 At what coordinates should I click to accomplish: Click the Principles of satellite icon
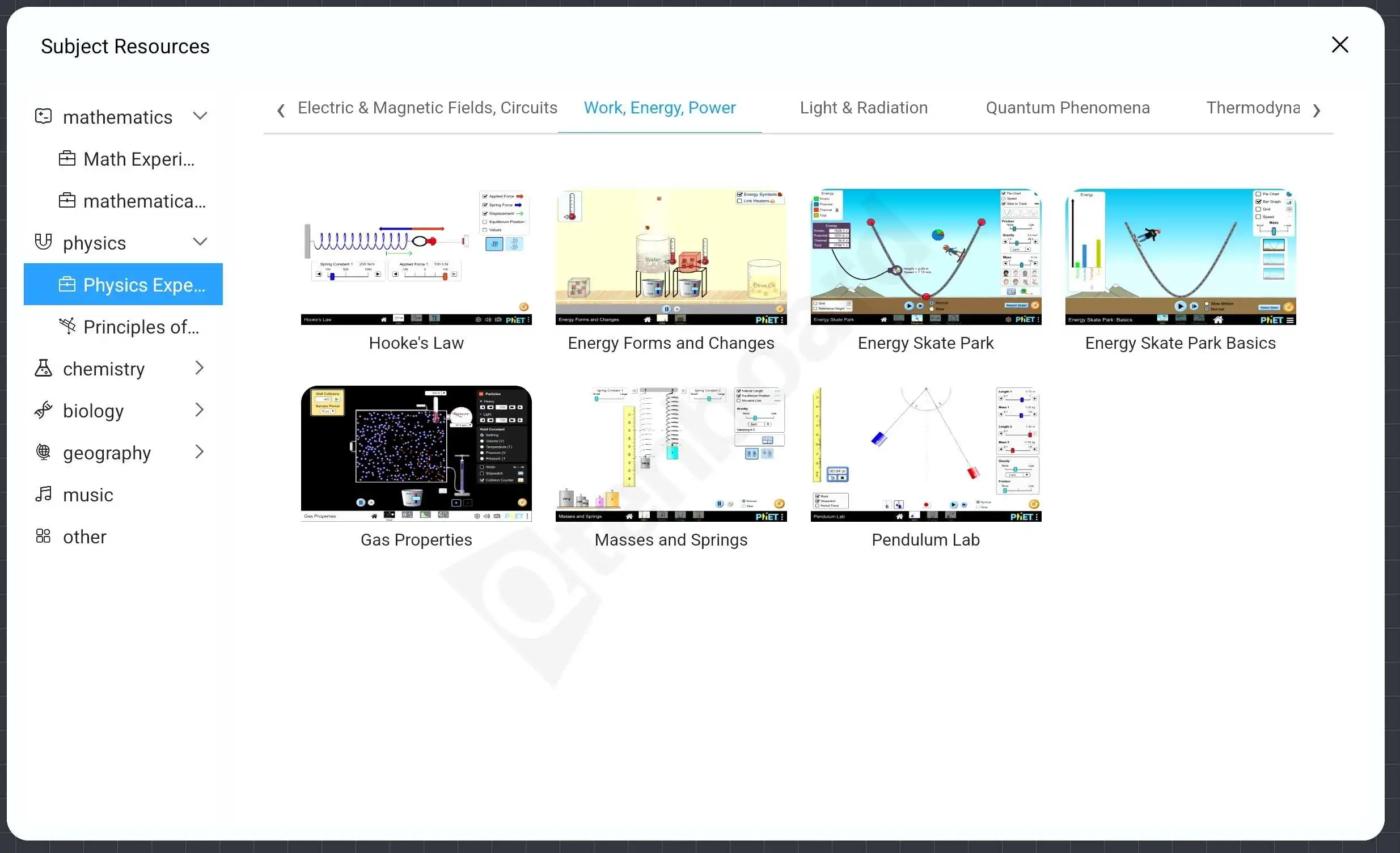pyautogui.click(x=67, y=326)
